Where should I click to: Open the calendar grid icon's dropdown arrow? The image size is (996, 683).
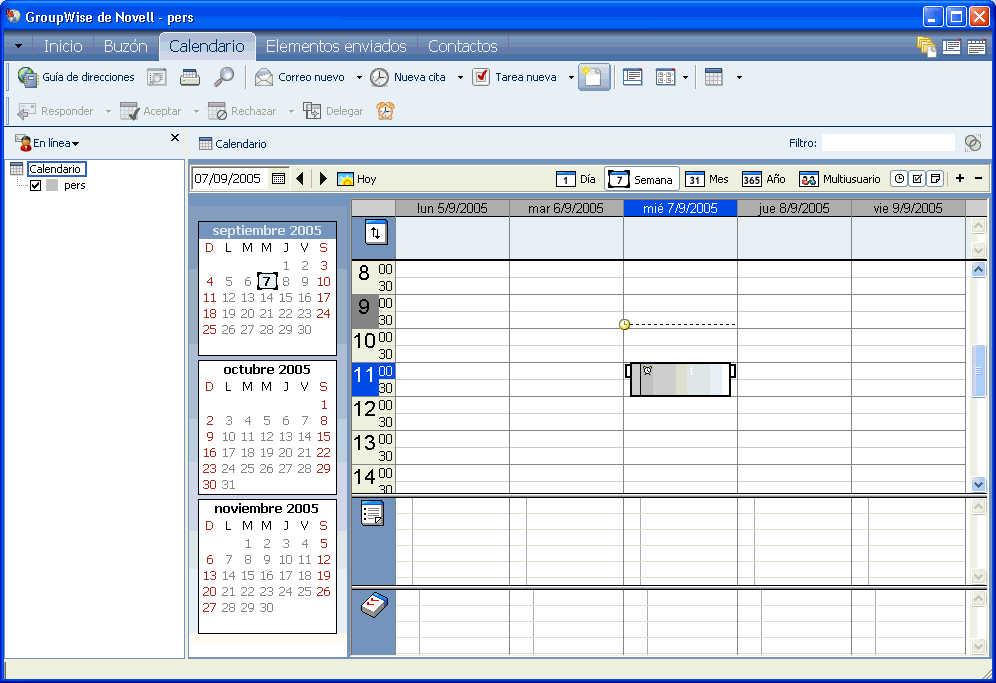pos(739,78)
